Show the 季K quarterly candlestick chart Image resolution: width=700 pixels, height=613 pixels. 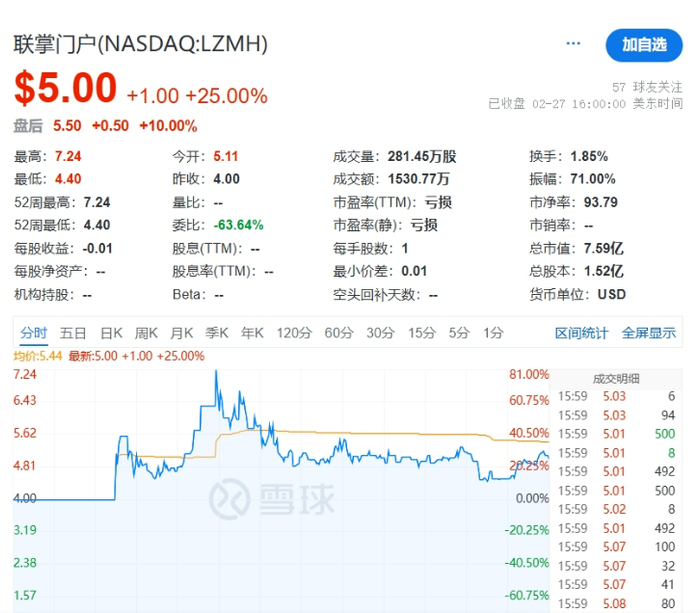217,333
